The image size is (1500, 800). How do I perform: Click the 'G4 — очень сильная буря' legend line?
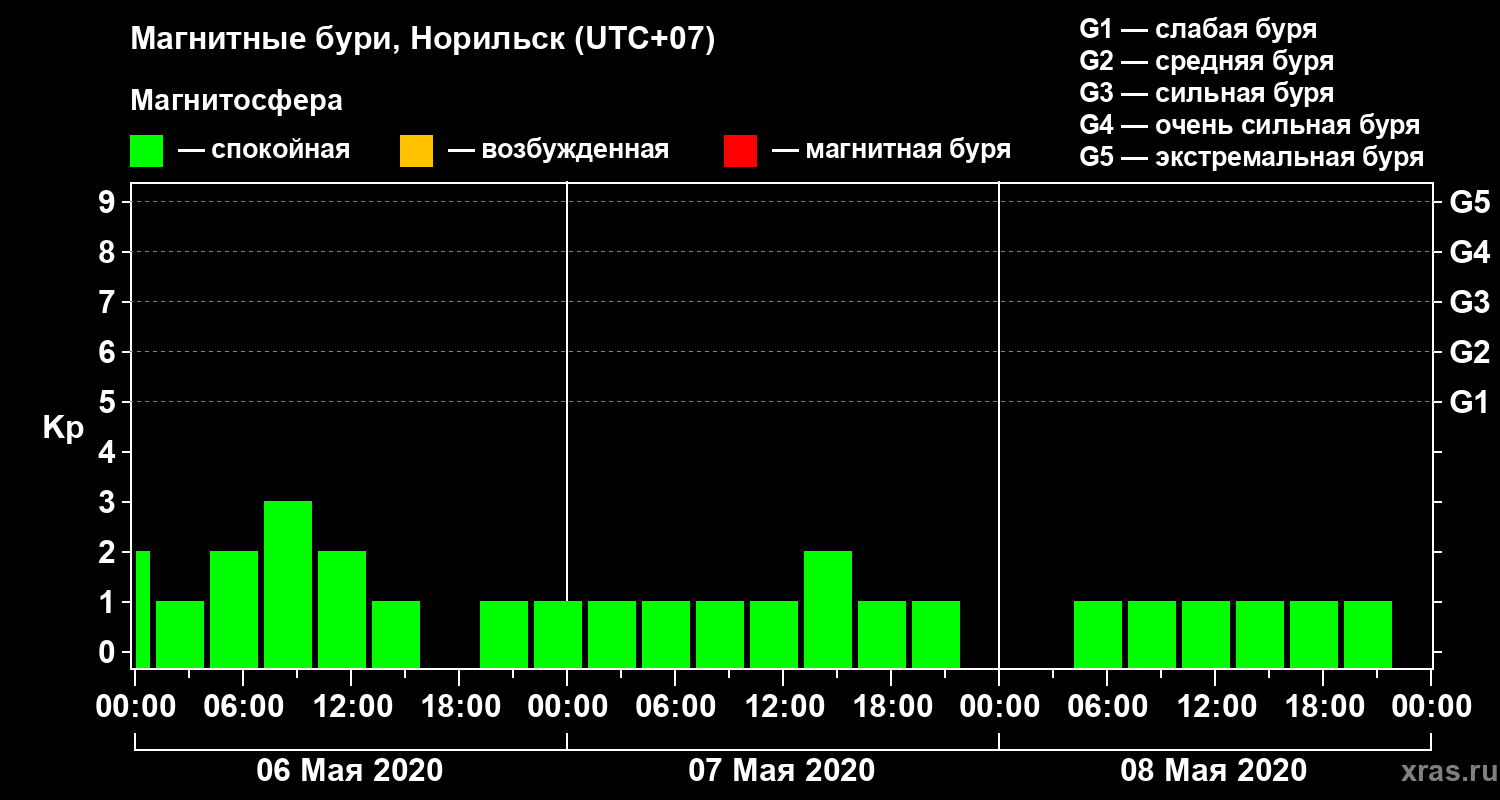click(1250, 125)
